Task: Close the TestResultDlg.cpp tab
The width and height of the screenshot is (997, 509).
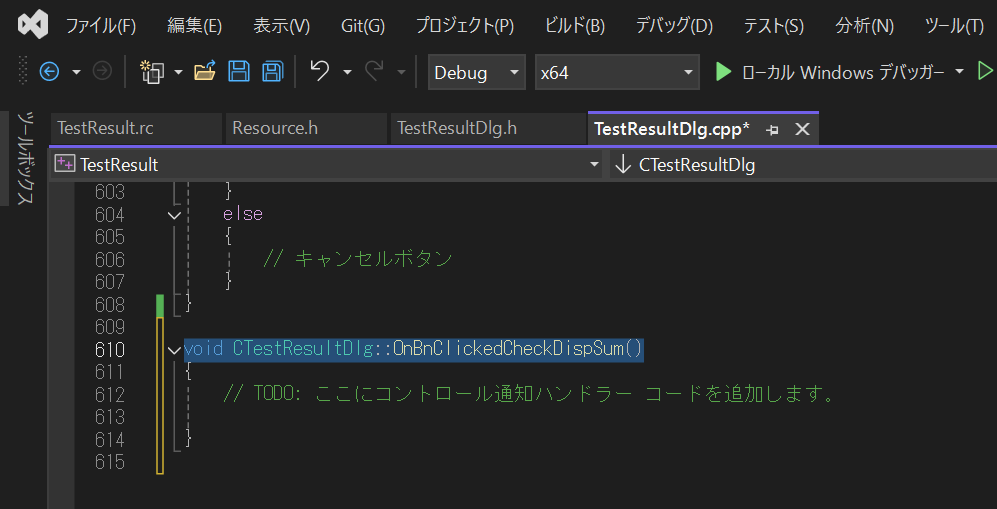Action: coord(801,129)
